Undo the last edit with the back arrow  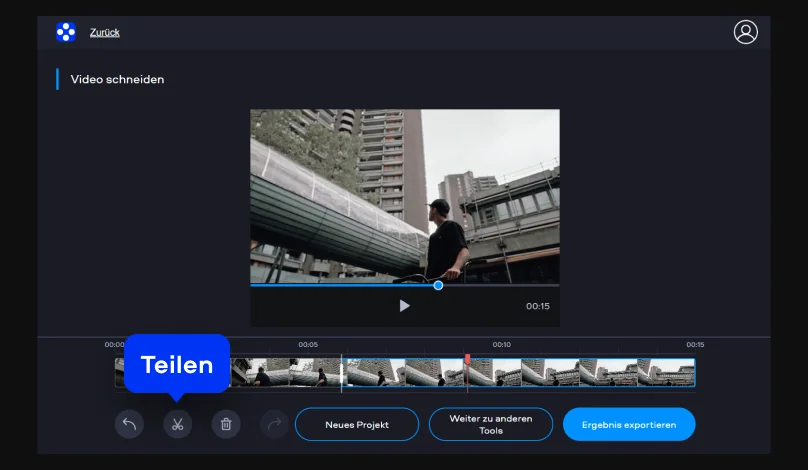[129, 424]
